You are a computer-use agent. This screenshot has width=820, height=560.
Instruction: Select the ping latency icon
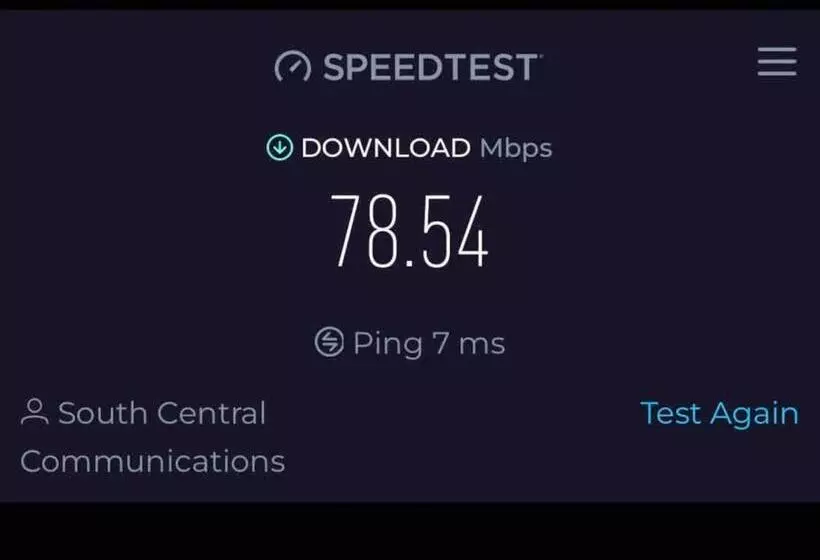pyautogui.click(x=329, y=342)
